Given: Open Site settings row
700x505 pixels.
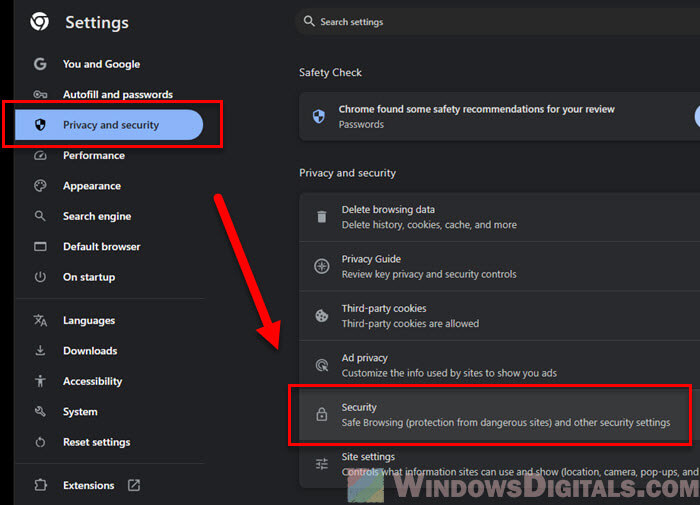Looking at the screenshot, I should pyautogui.click(x=500, y=464).
